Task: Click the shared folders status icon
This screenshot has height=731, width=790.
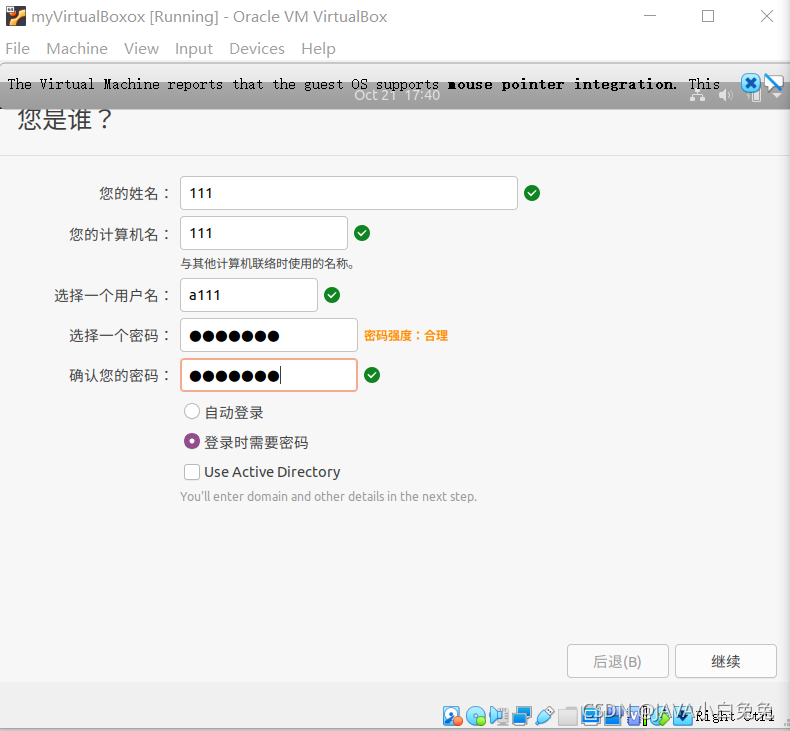Action: pyautogui.click(x=568, y=716)
